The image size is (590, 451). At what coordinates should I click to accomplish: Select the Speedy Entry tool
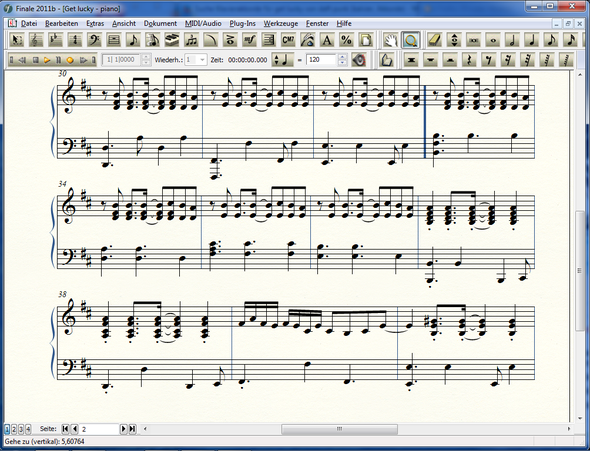click(152, 39)
